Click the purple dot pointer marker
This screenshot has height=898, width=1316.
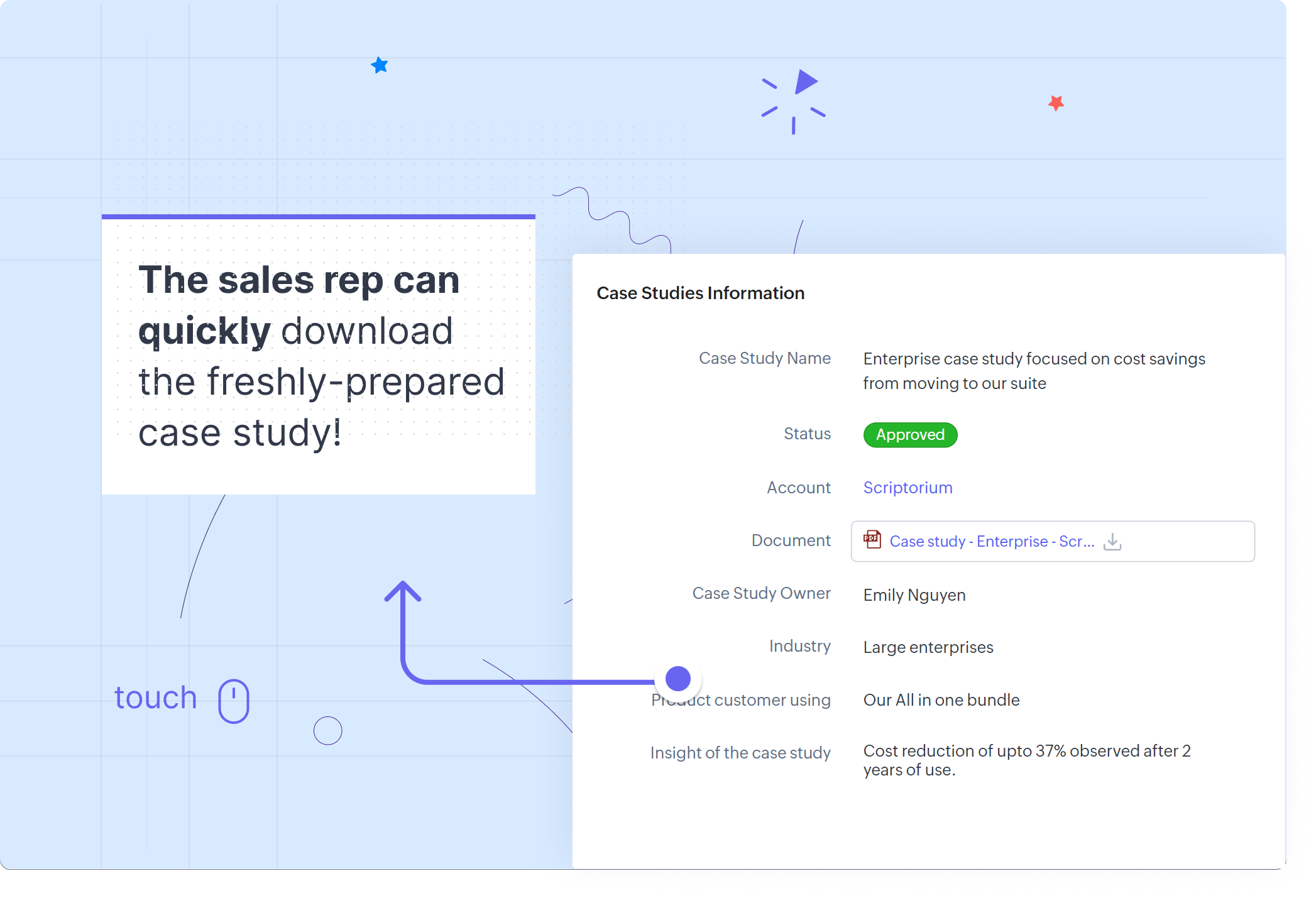point(677,679)
